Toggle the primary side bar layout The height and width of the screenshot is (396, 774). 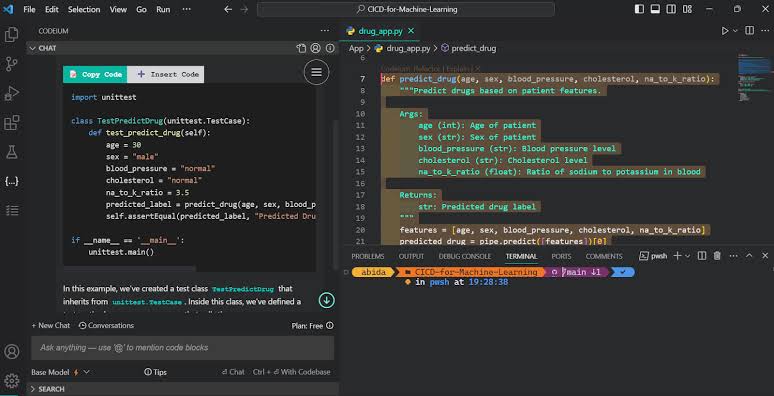(639, 9)
